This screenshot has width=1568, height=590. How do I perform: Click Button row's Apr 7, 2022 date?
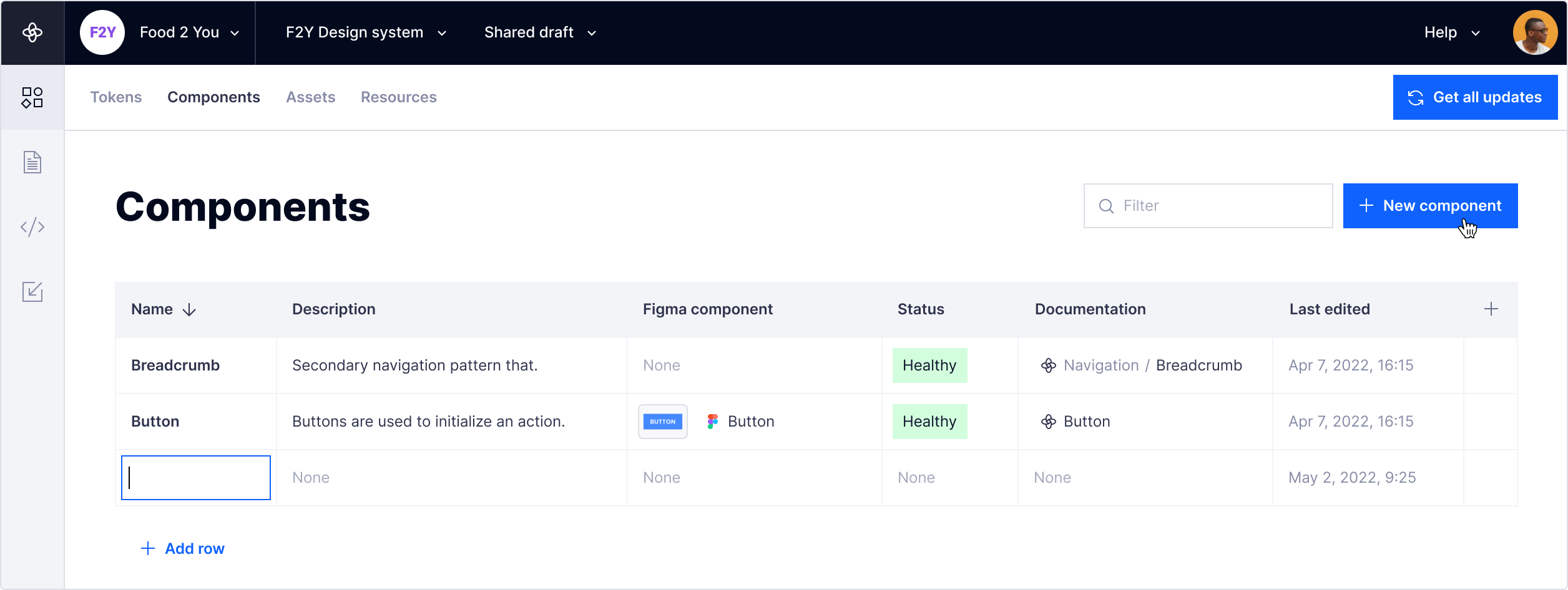1351,422
